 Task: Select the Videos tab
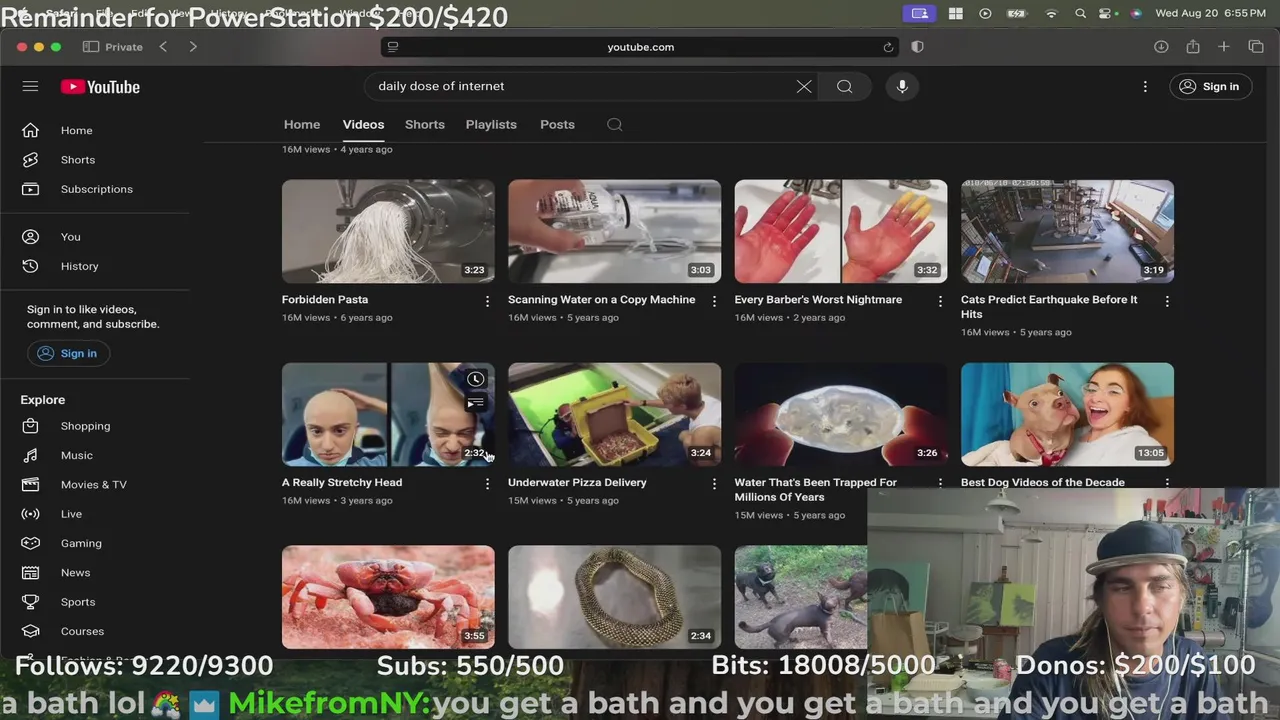[363, 125]
